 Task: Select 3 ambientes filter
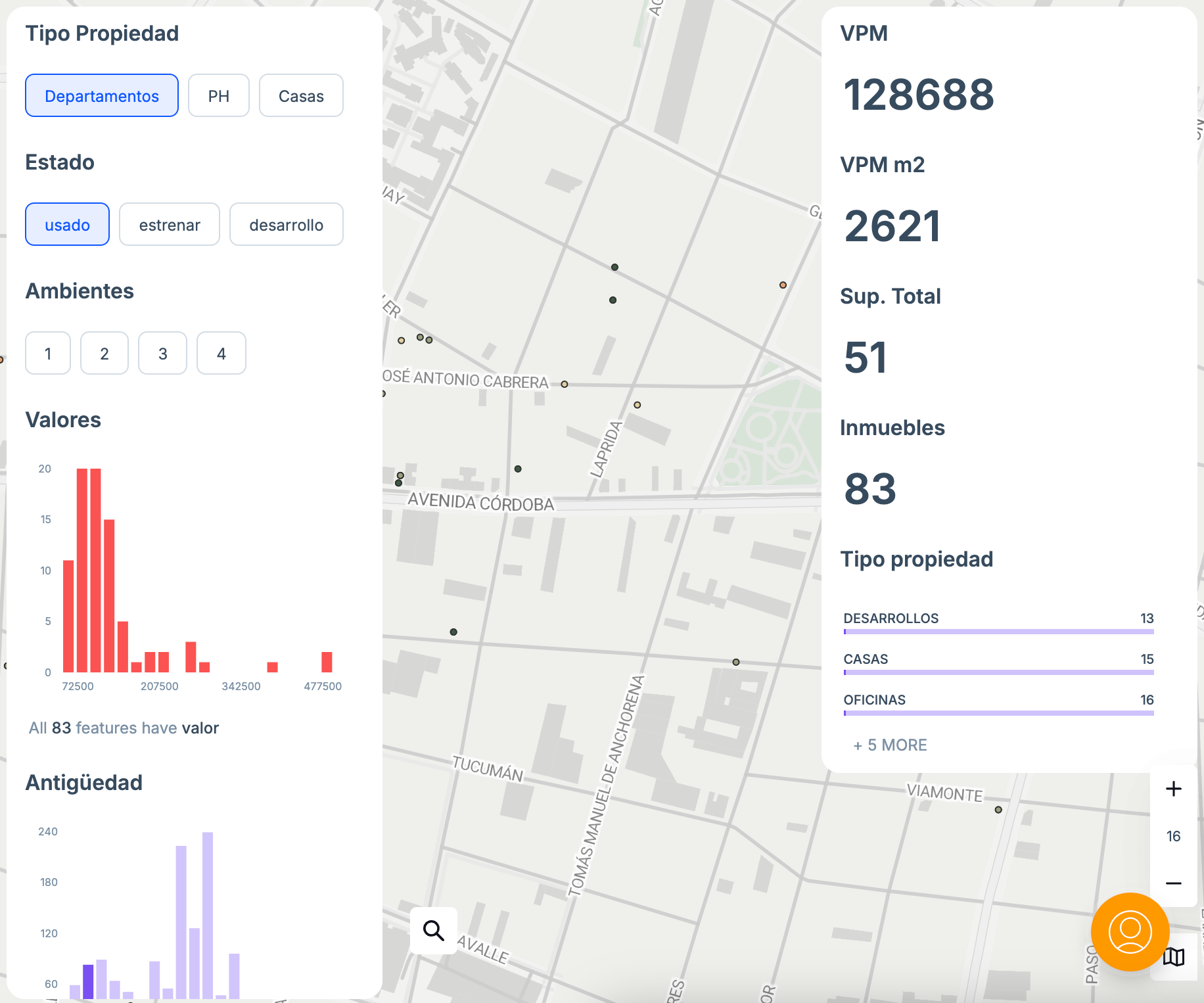click(163, 354)
